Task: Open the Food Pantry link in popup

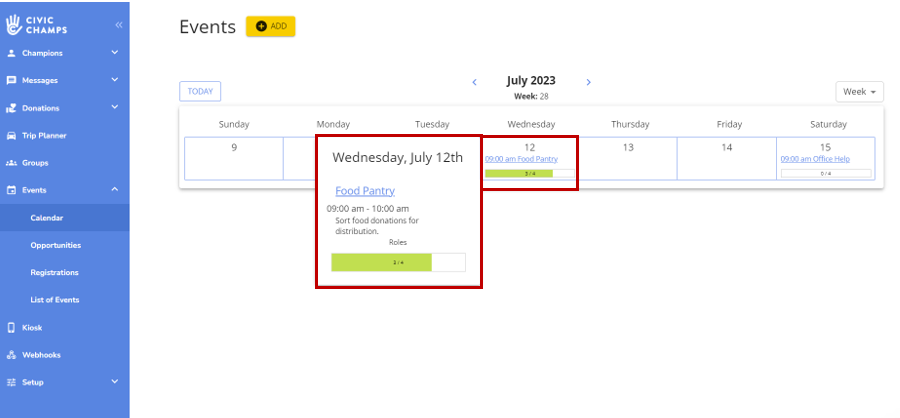Action: (365, 191)
